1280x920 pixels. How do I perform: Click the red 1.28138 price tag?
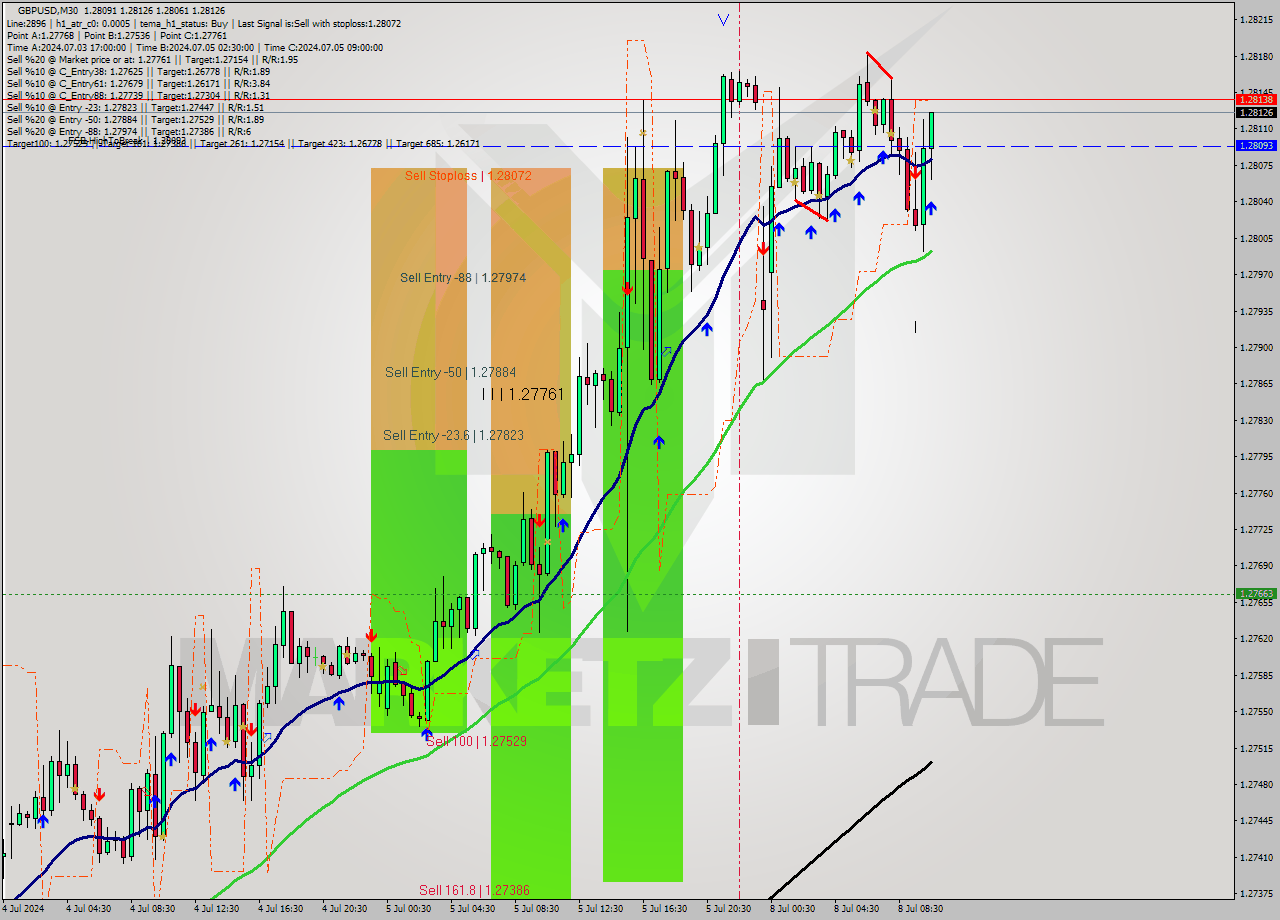(x=1255, y=99)
